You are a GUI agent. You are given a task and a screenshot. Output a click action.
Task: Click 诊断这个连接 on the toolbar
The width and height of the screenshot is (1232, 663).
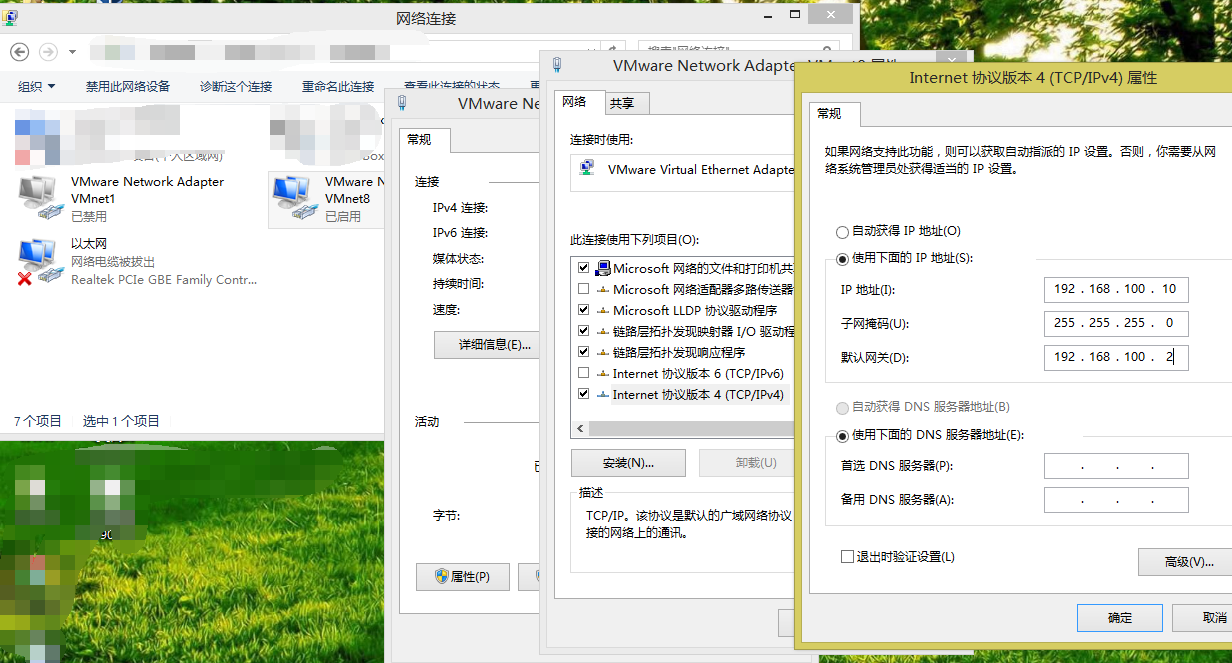click(235, 87)
